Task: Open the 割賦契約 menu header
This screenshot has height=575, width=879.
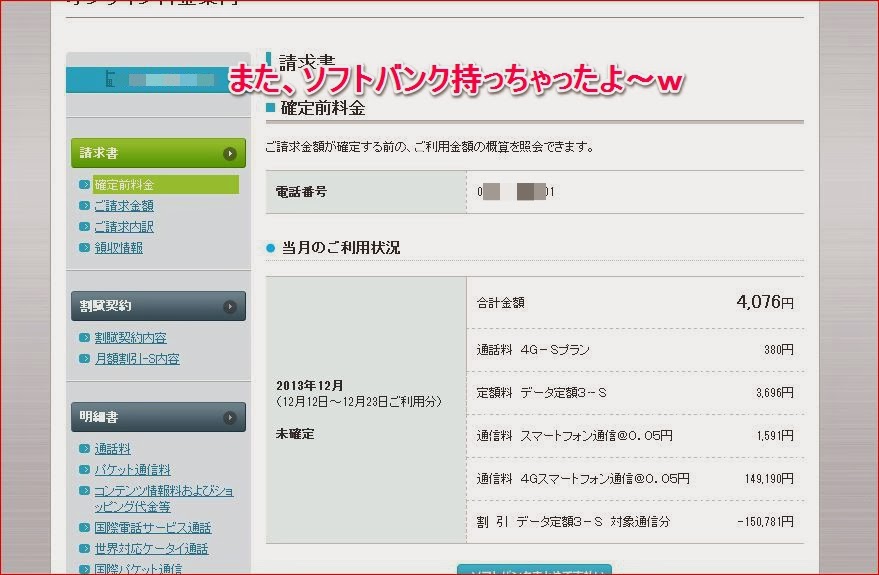Action: pyautogui.click(x=158, y=306)
